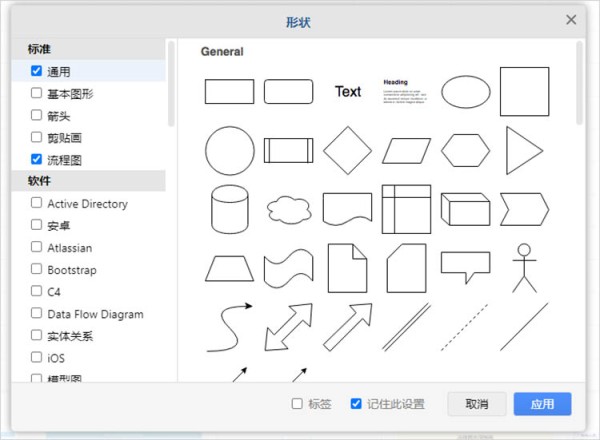This screenshot has width=600, height=440.
Task: Click the 标准 category header
Action: 89,49
